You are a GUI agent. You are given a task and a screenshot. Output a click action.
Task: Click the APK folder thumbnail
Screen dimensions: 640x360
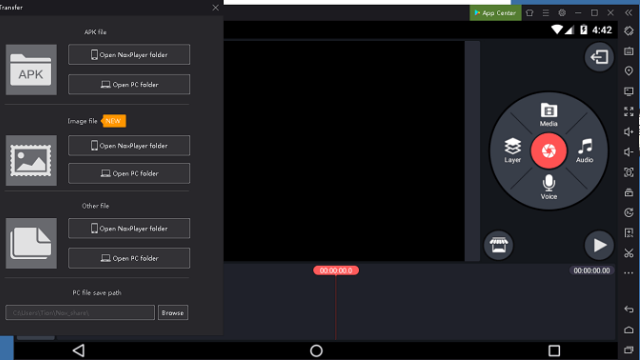[x=31, y=70]
